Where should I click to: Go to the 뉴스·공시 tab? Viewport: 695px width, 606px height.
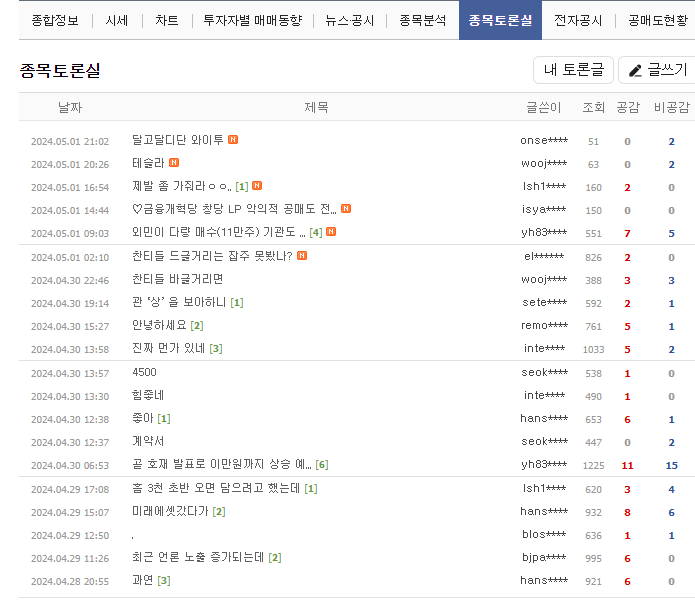[349, 20]
